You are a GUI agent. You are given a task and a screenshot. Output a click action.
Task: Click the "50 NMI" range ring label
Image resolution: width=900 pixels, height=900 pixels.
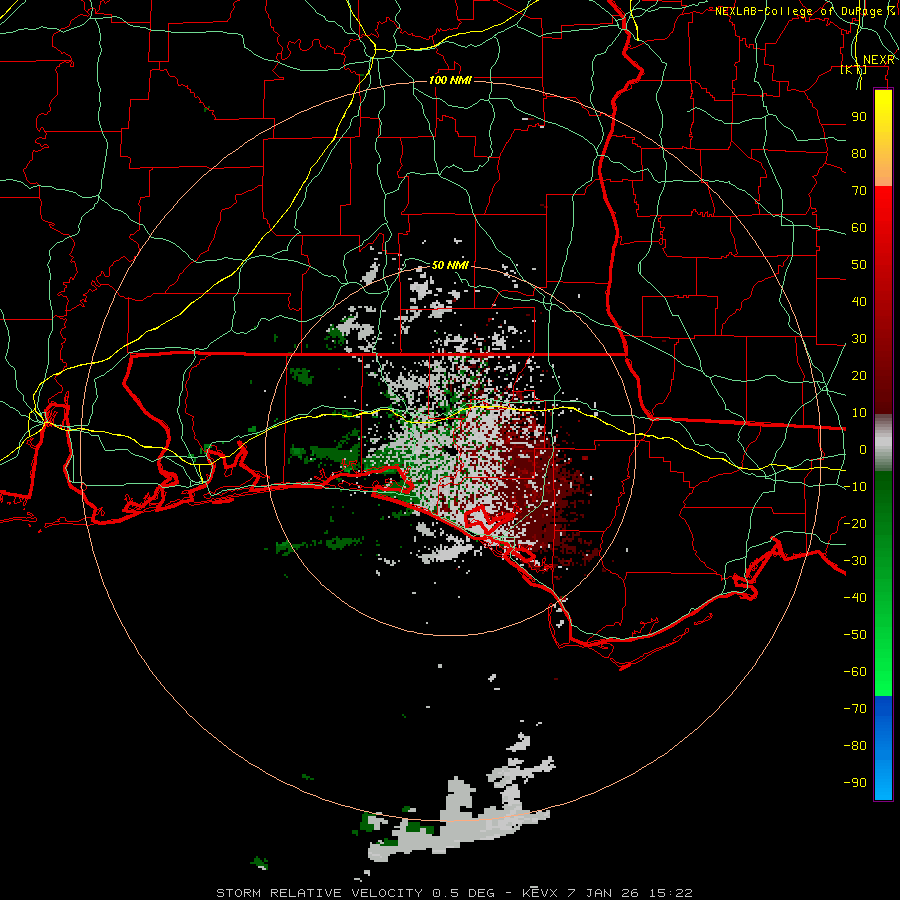click(450, 265)
